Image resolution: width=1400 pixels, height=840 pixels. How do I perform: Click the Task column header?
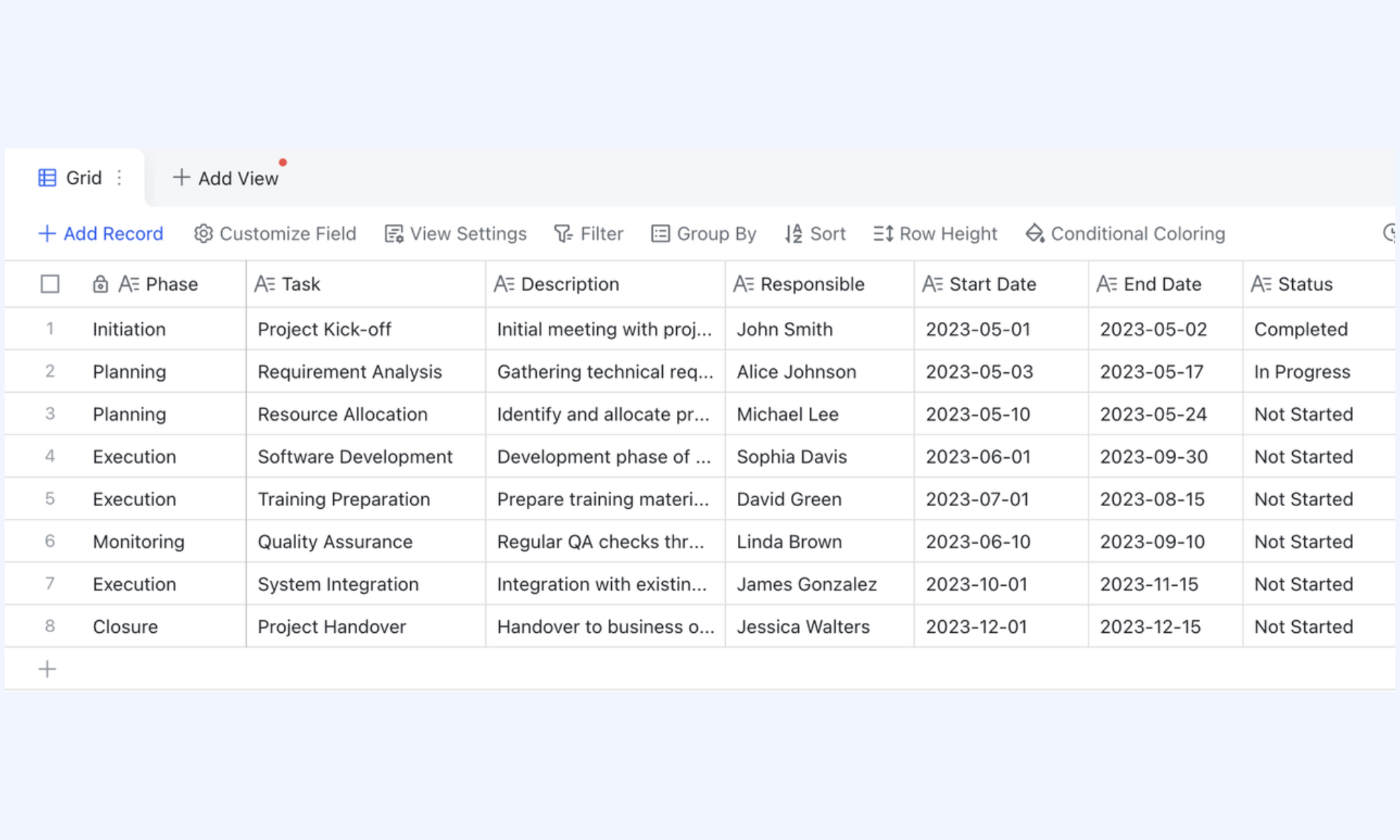[366, 284]
